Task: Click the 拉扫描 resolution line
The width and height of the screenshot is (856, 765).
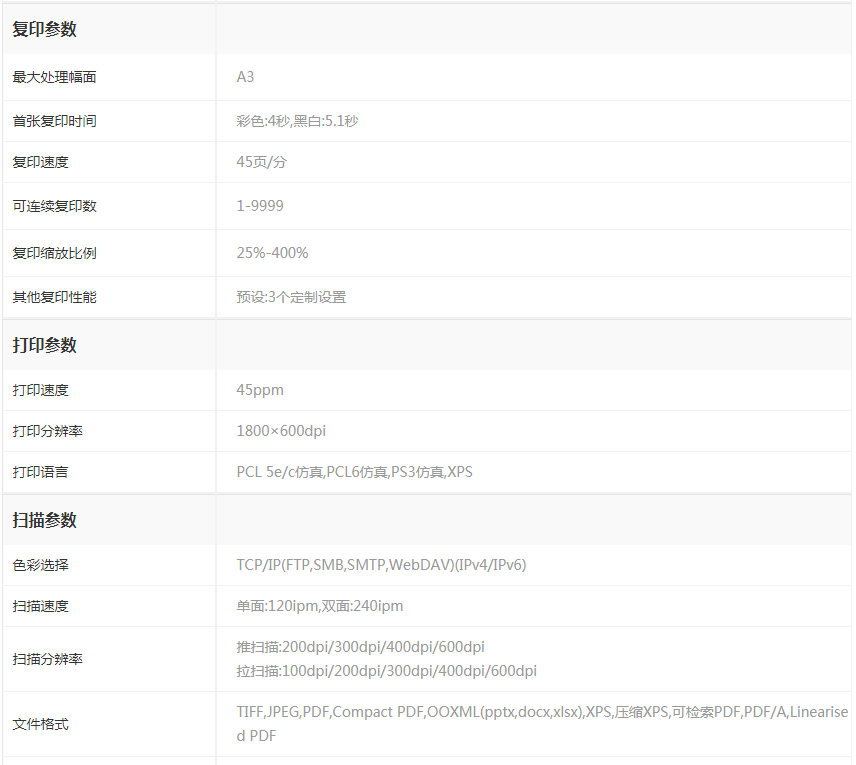Action: point(387,671)
